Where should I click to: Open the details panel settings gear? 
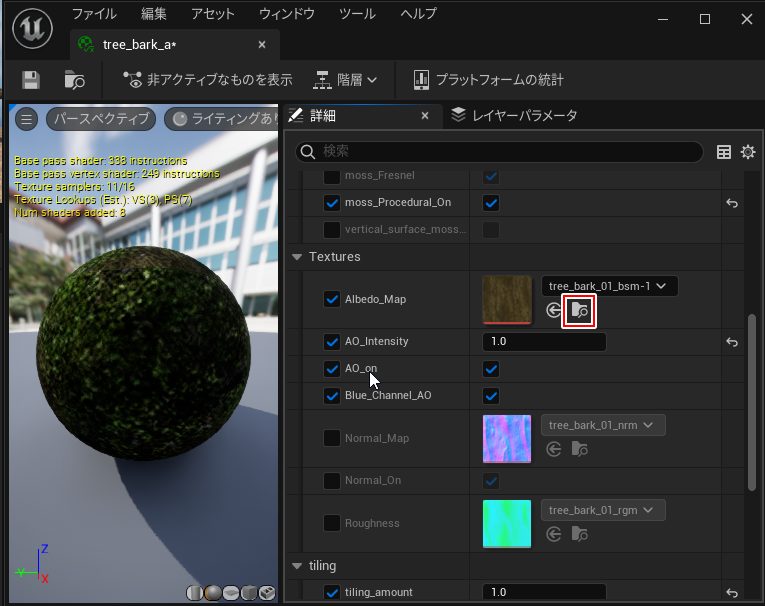click(747, 152)
